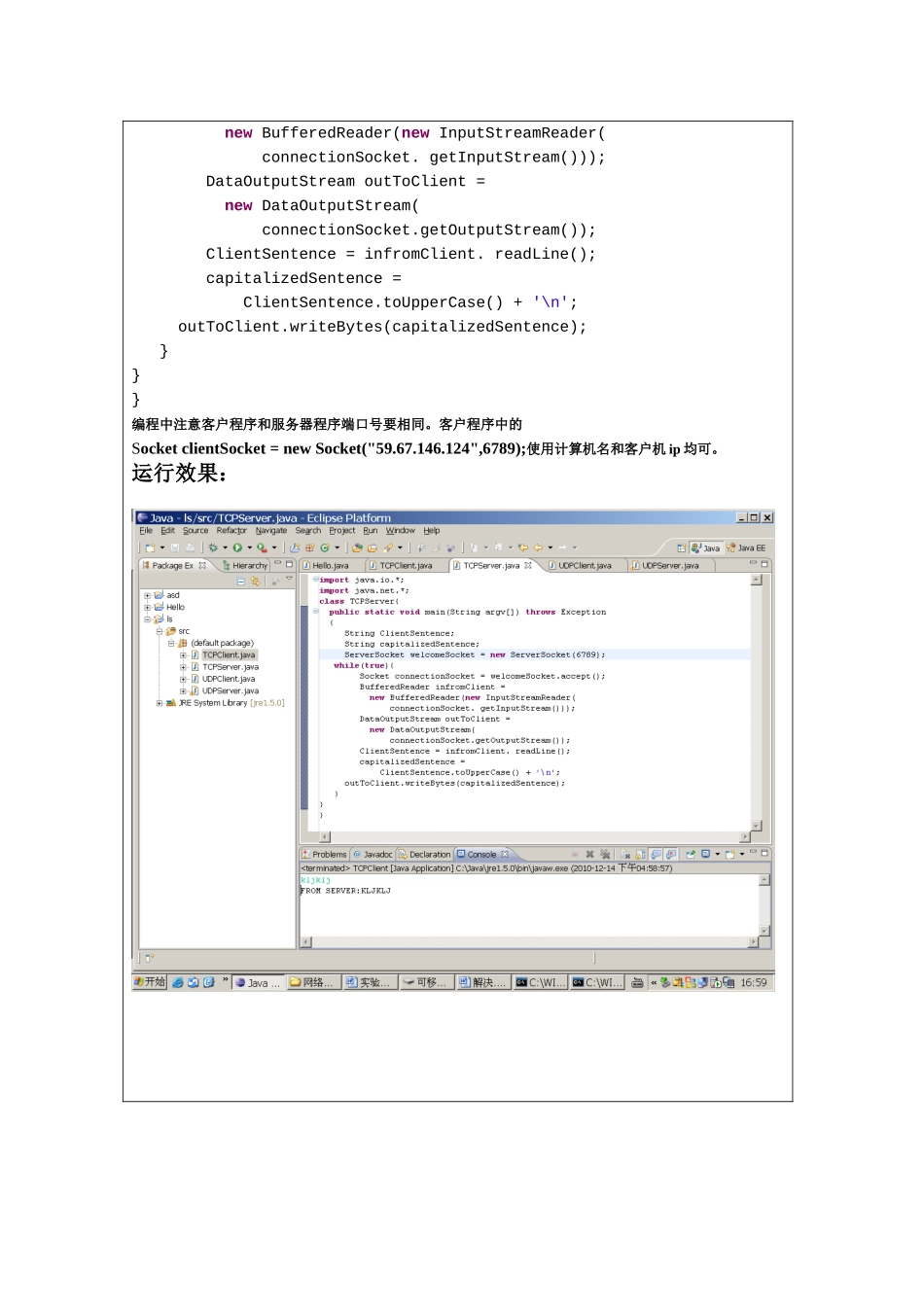924x1307 pixels.
Task: Click the Terminate icon in Console toolbar
Action: (575, 854)
